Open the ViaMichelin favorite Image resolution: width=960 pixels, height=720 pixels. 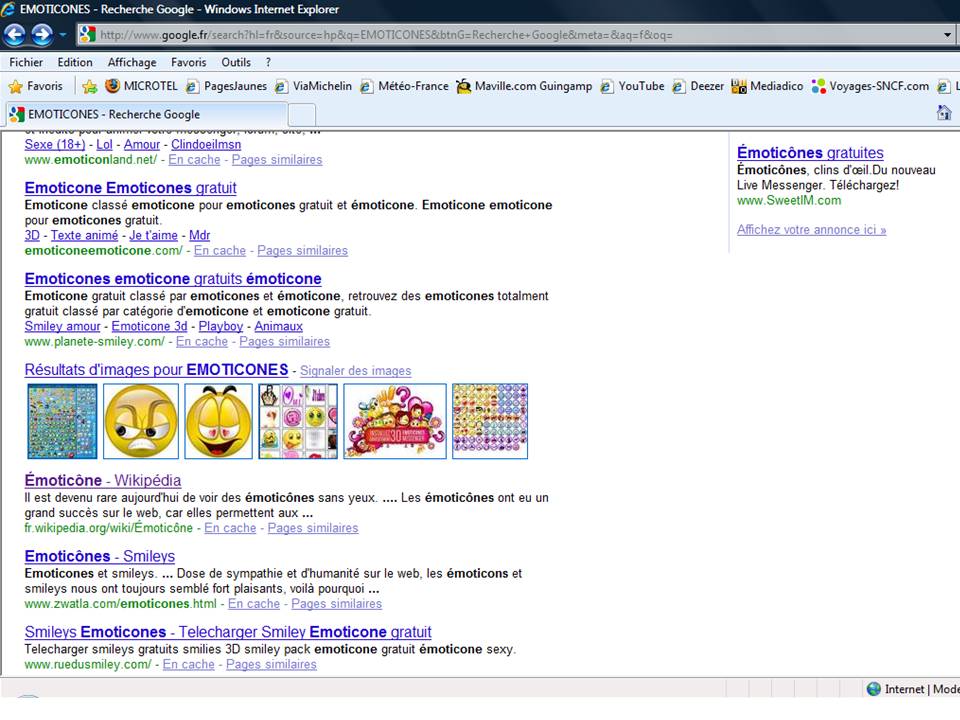[x=313, y=86]
